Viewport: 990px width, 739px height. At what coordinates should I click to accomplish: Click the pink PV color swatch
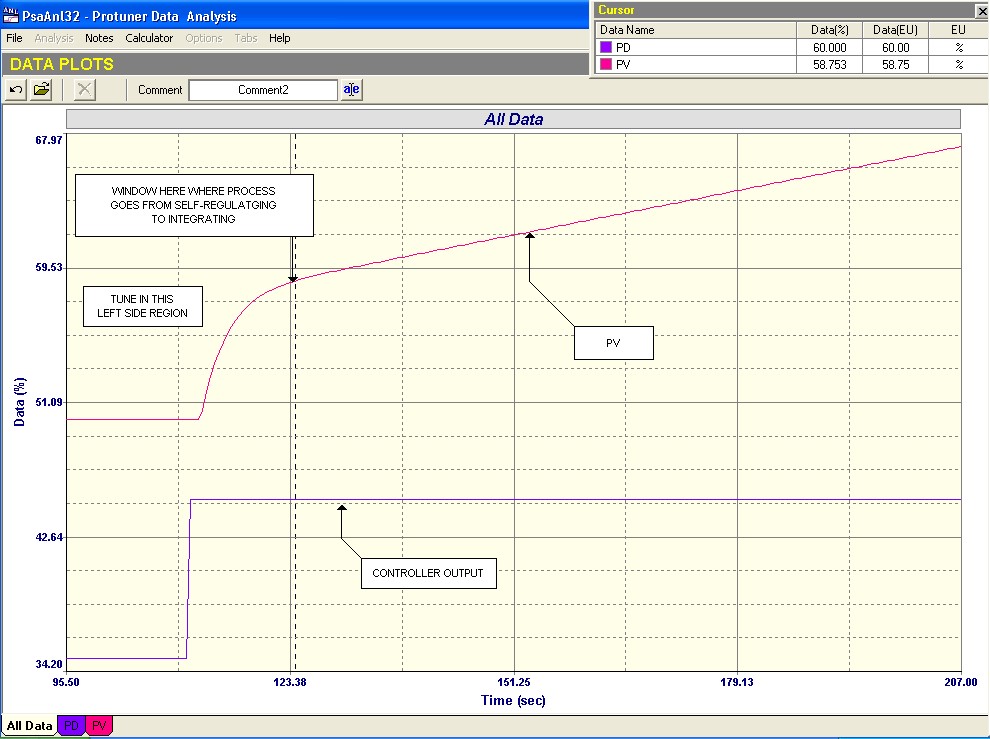tap(605, 64)
